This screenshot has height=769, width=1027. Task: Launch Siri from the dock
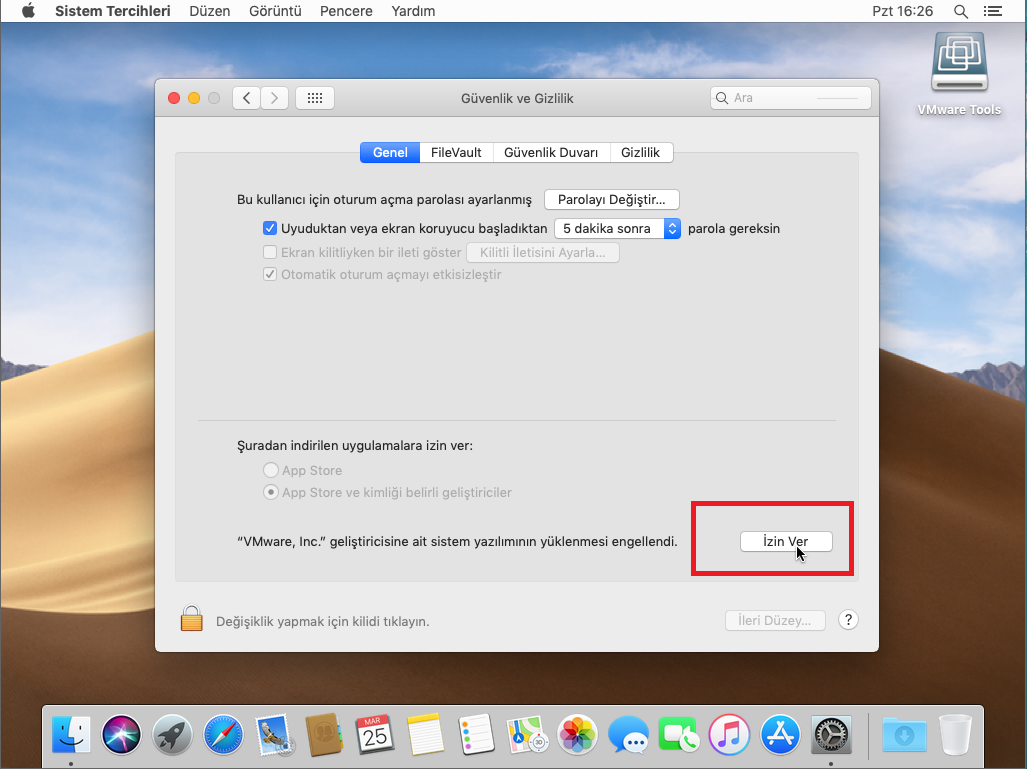[122, 738]
